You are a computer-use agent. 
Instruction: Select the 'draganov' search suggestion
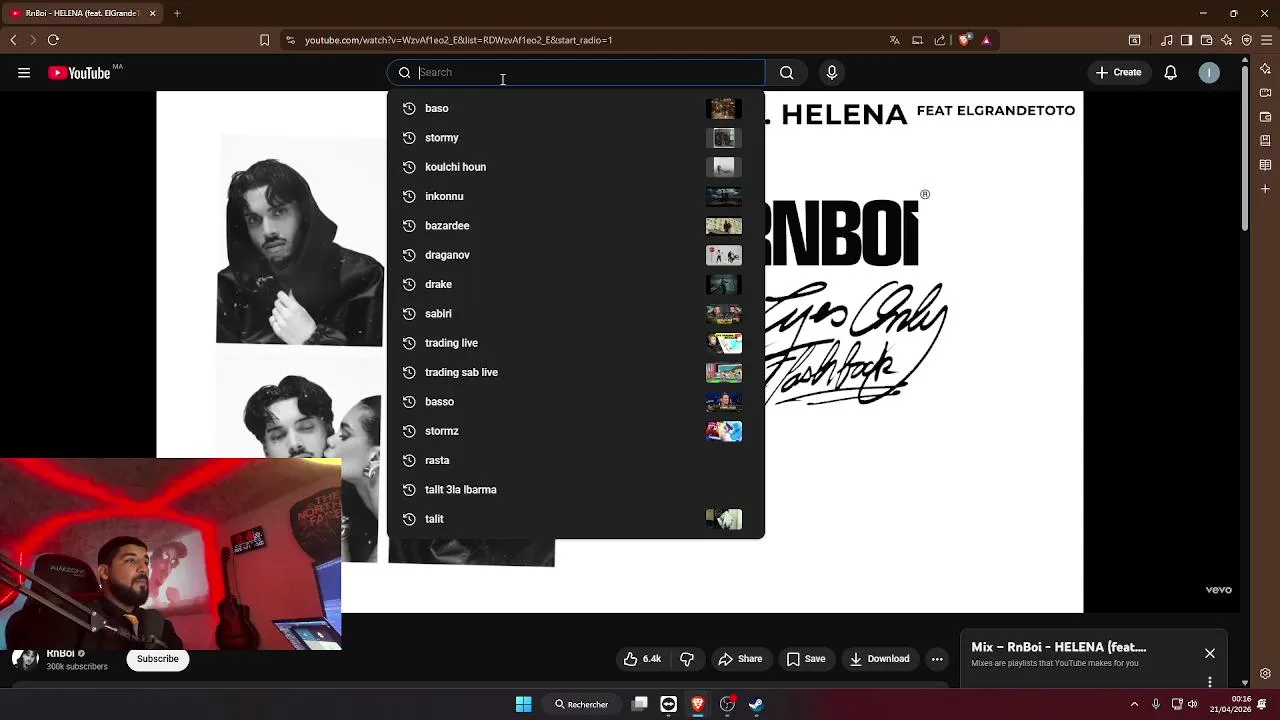(x=576, y=255)
